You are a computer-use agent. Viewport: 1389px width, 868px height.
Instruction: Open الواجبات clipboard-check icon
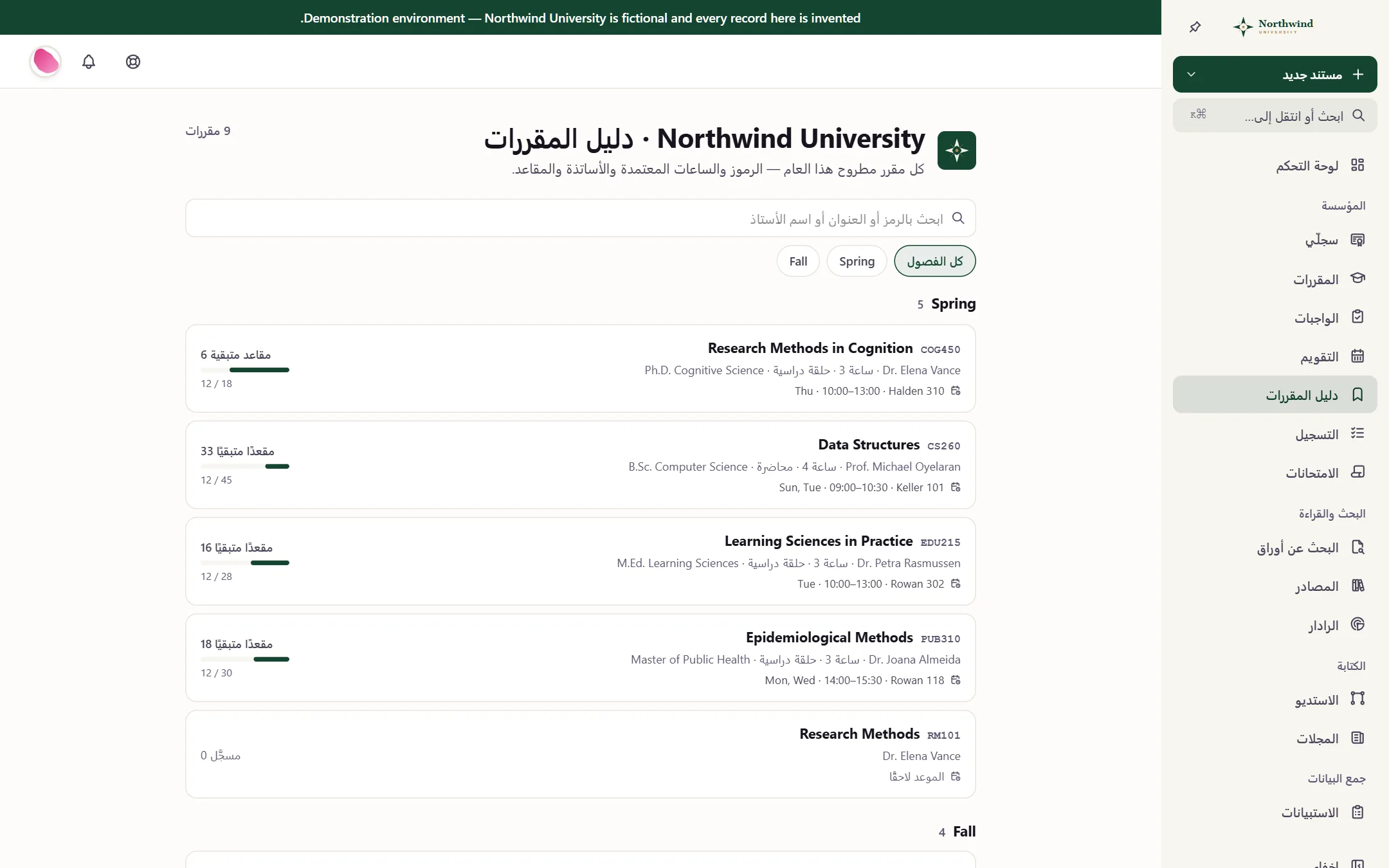coord(1357,317)
